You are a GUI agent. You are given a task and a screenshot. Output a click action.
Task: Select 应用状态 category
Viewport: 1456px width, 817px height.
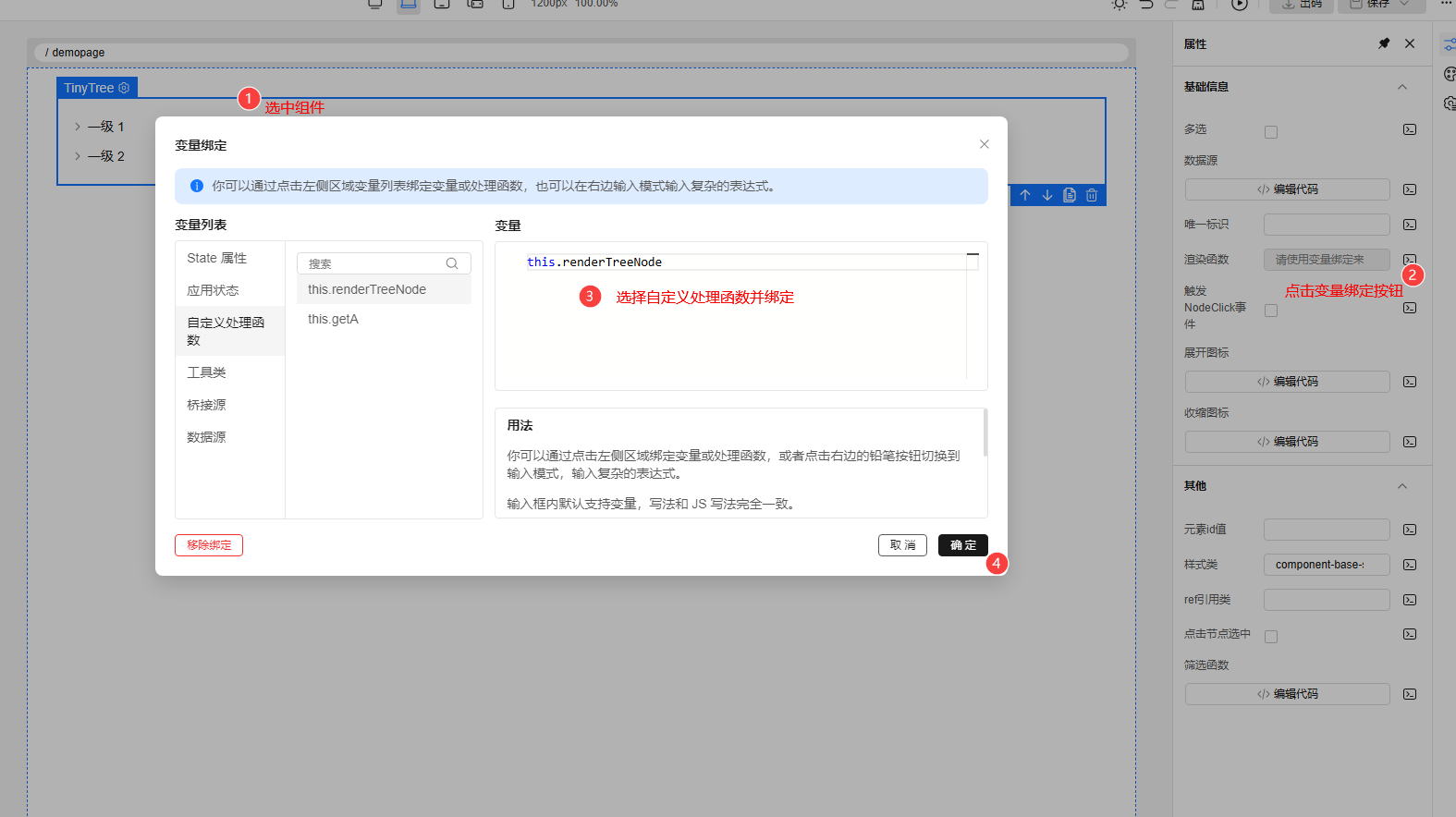point(230,290)
